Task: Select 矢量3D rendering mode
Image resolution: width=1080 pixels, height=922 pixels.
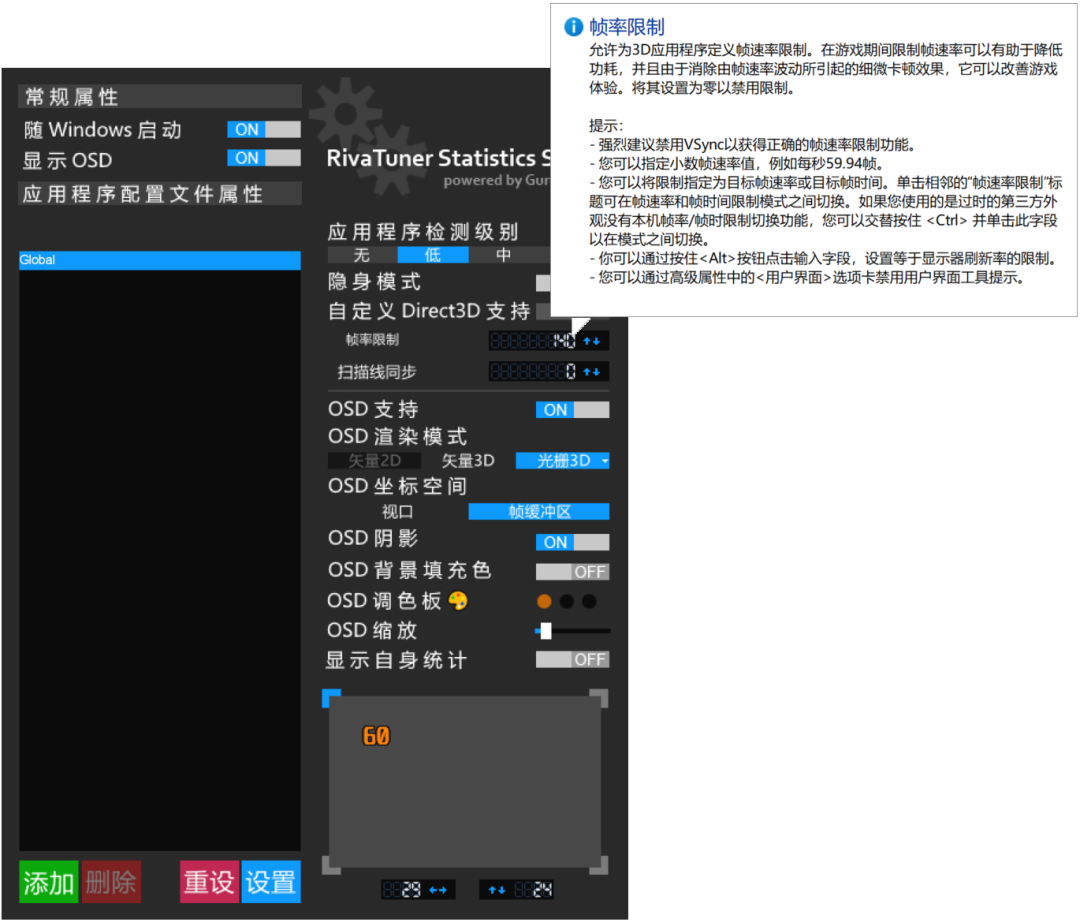Action: coord(468,461)
